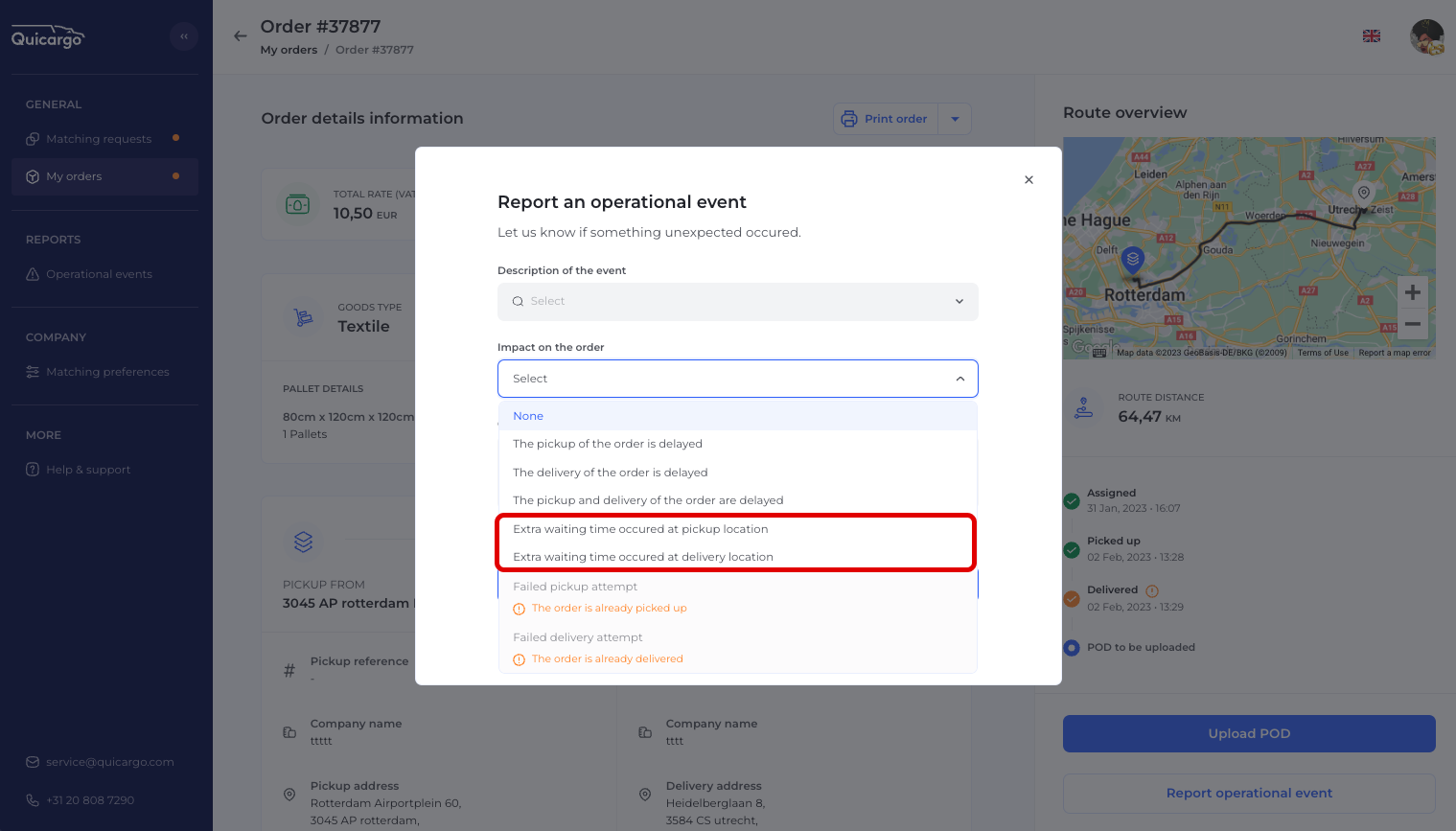Collapse the Impact on the order dropdown
Viewport: 1456px width, 831px height.
coord(959,379)
